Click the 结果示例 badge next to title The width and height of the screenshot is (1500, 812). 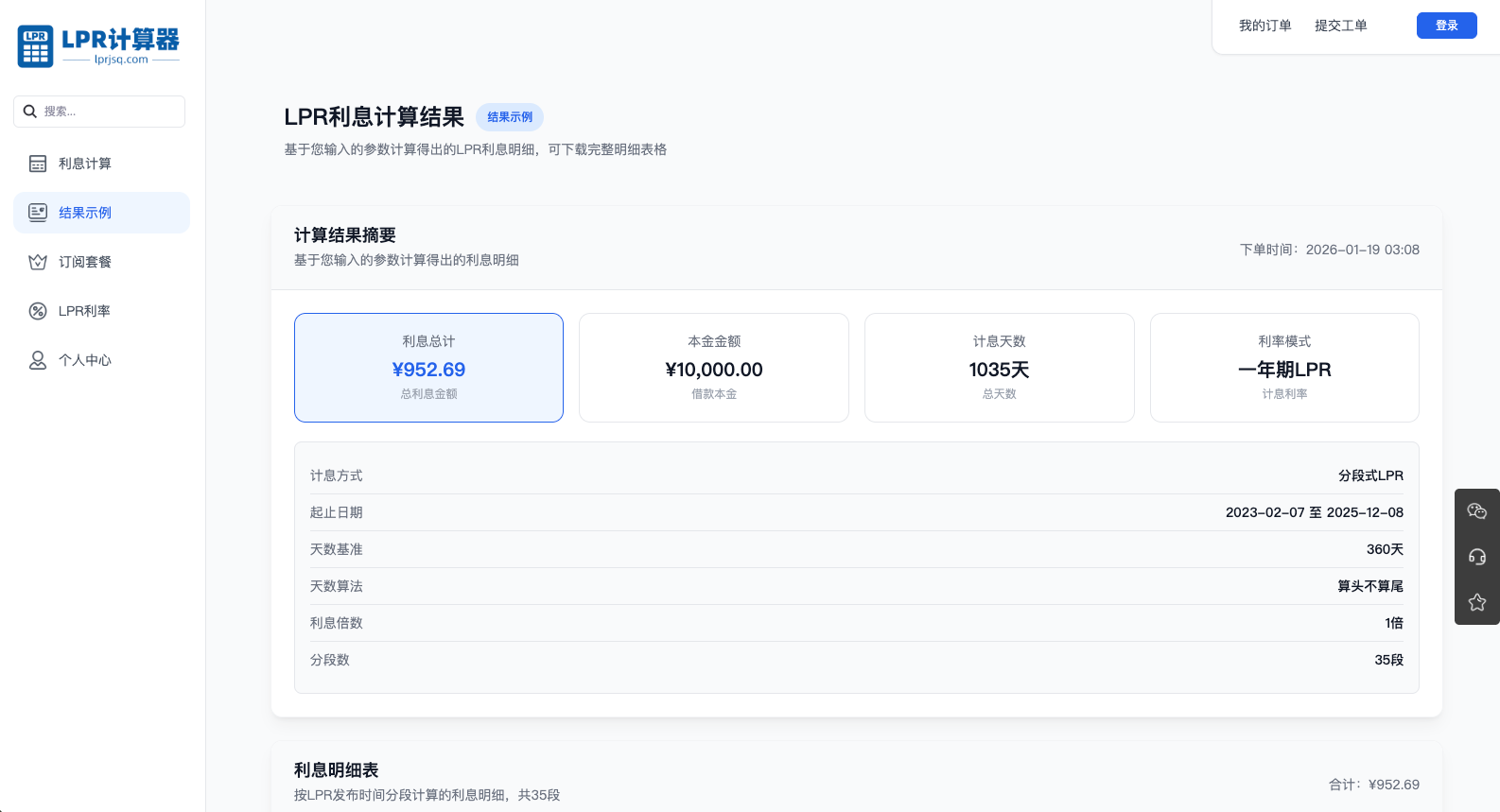tap(510, 117)
